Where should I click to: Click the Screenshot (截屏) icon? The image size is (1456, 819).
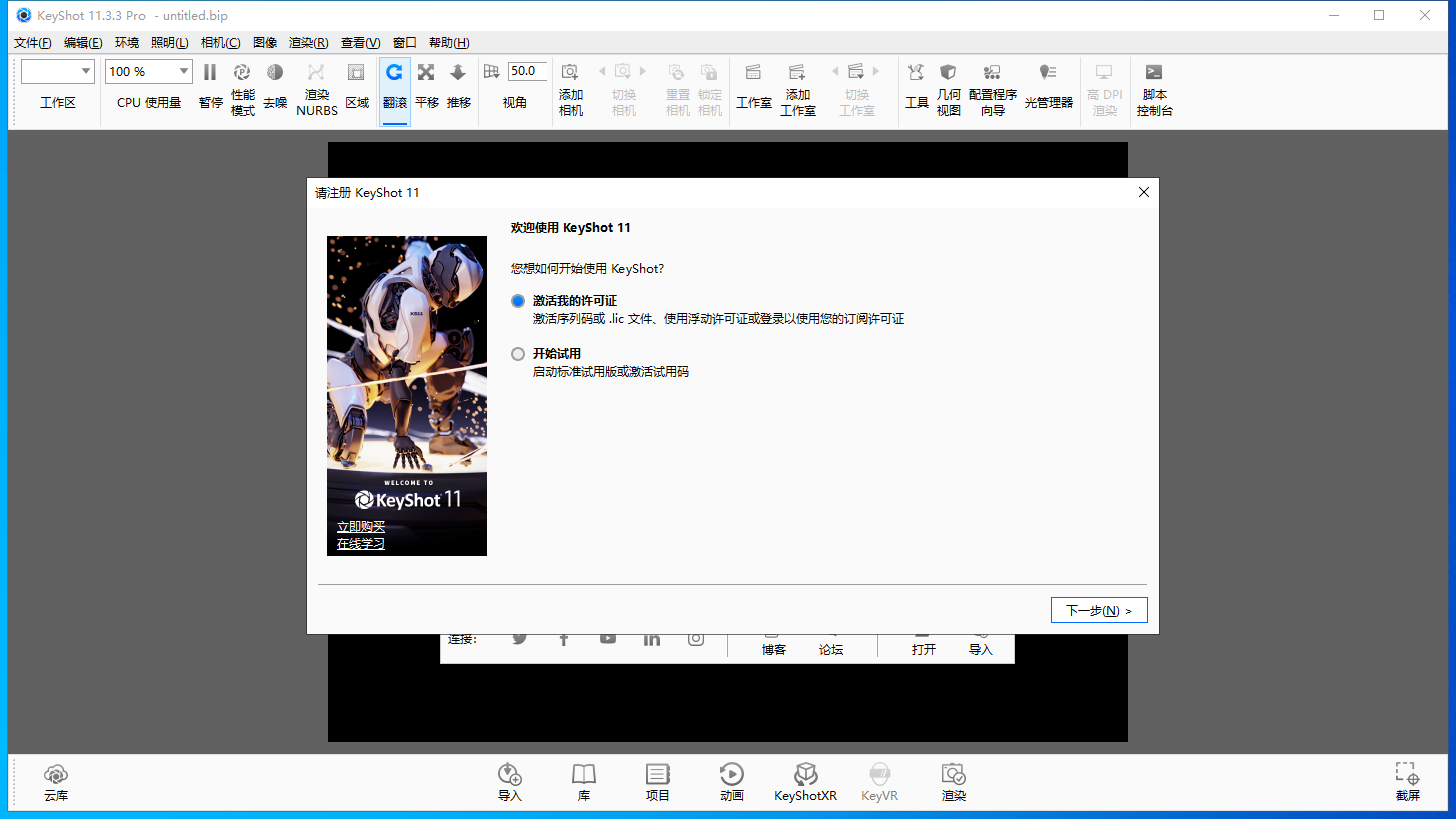point(1407,774)
